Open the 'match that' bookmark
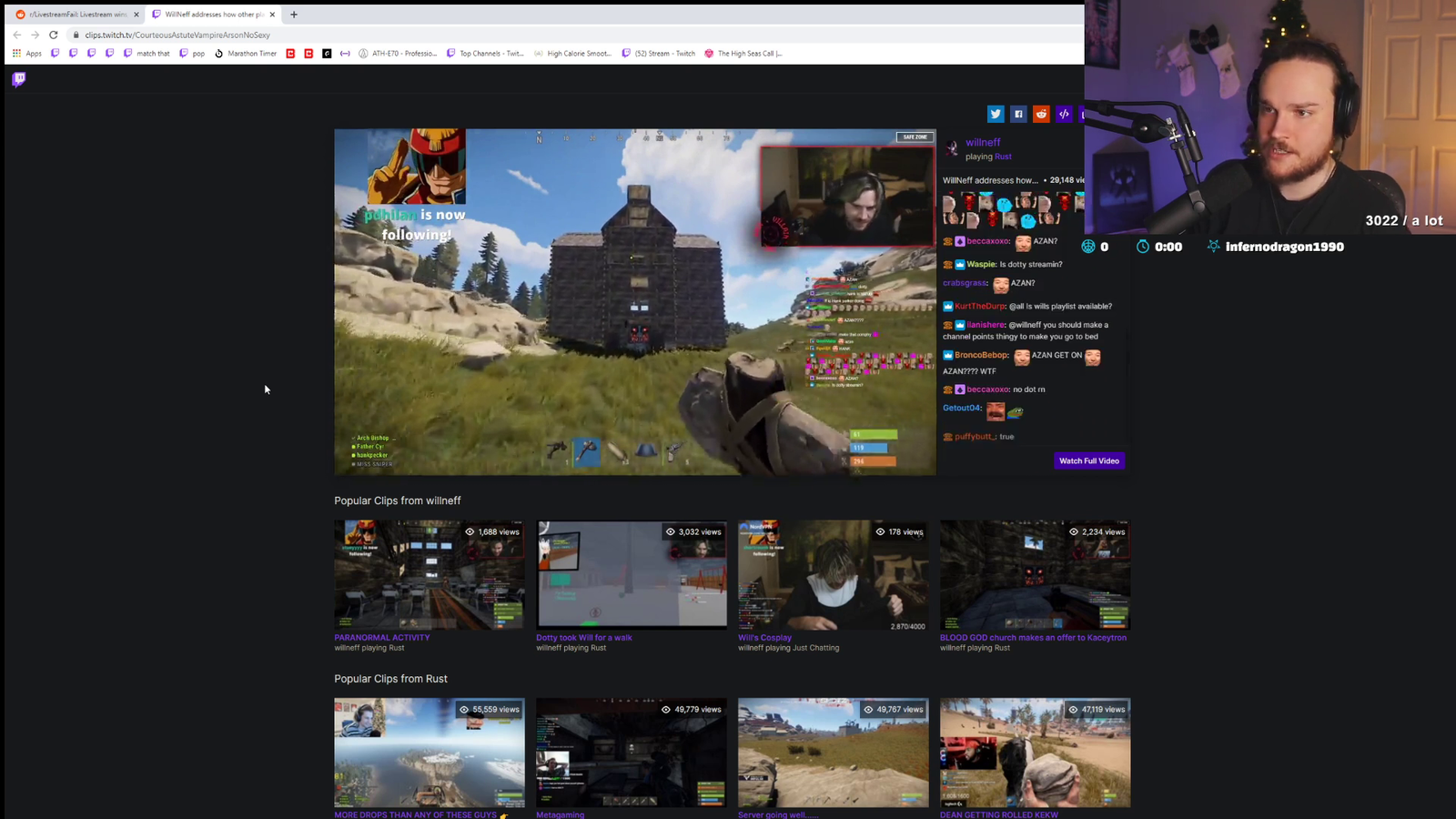1456x819 pixels. point(147,54)
